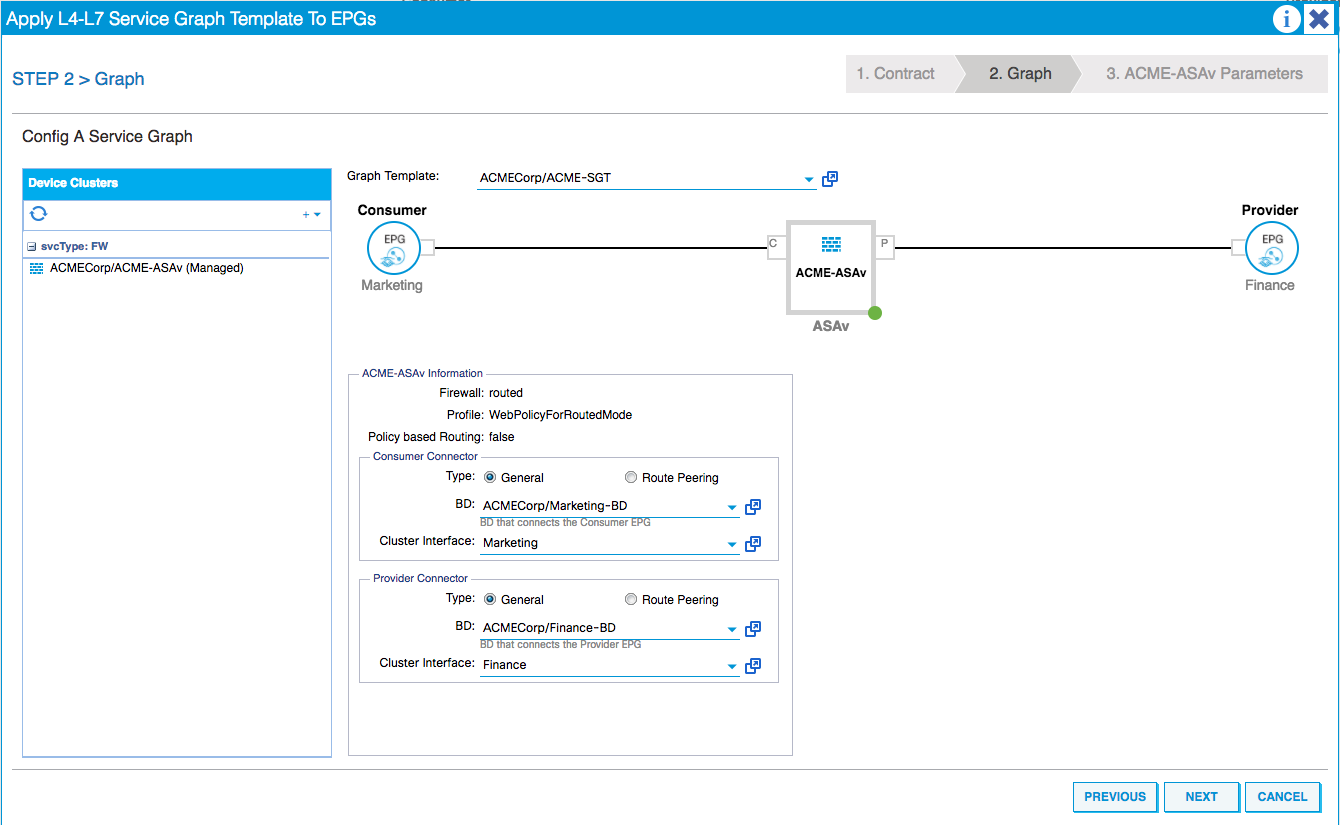The image size is (1340, 825).
Task: Click the green status dot on ASAv node
Action: click(875, 313)
